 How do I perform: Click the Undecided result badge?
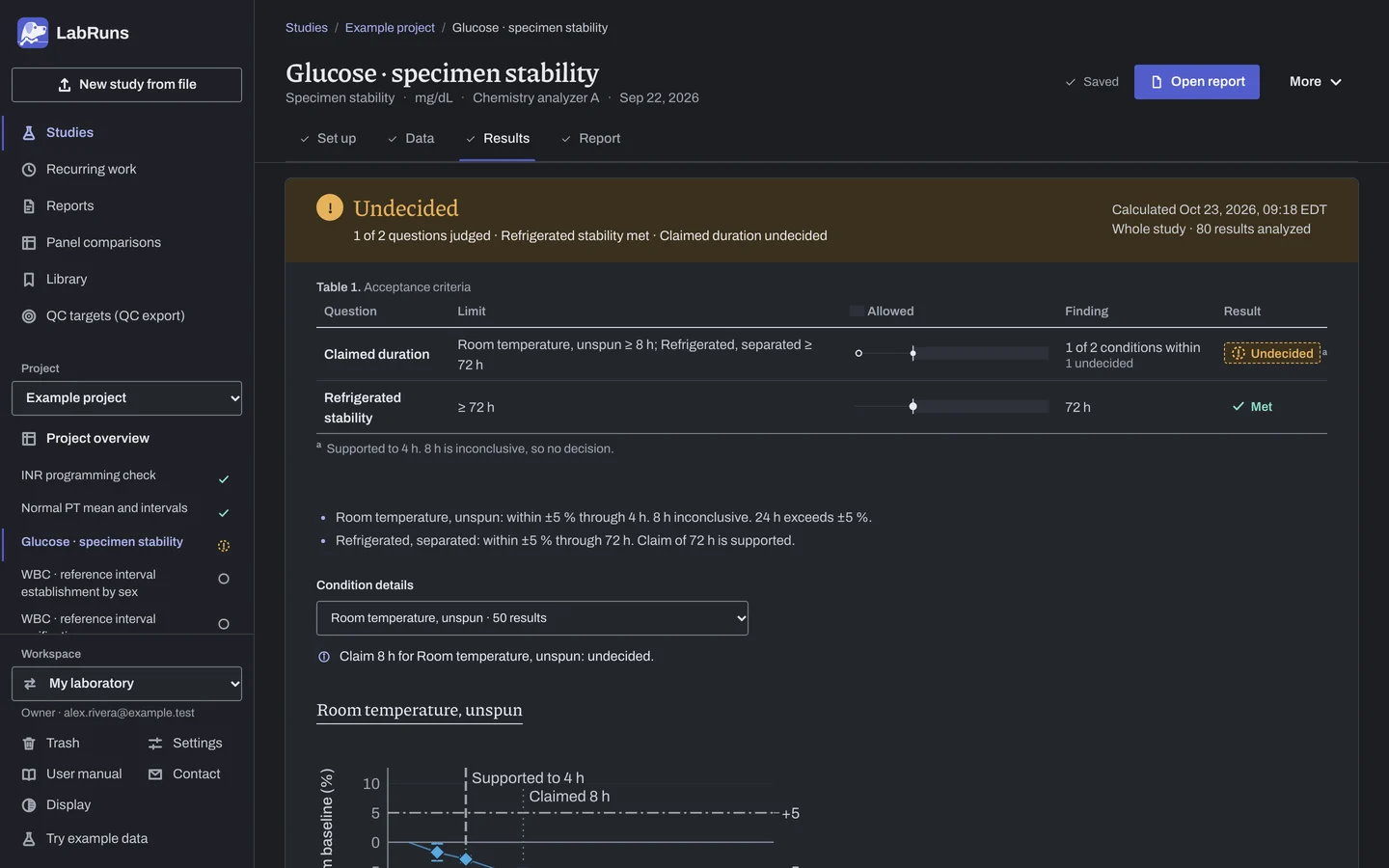[x=1272, y=353]
